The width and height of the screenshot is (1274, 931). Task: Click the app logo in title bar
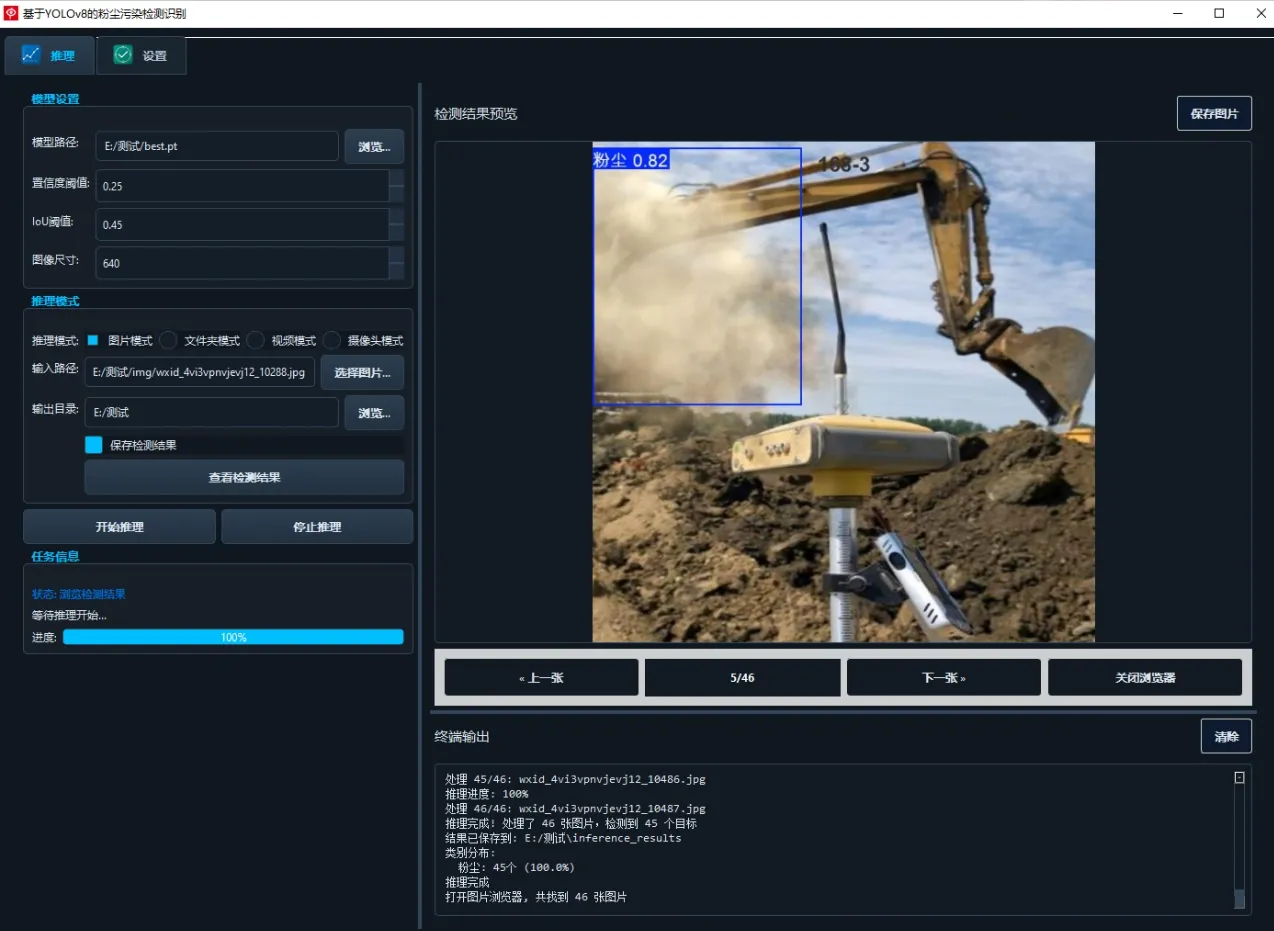(12, 14)
